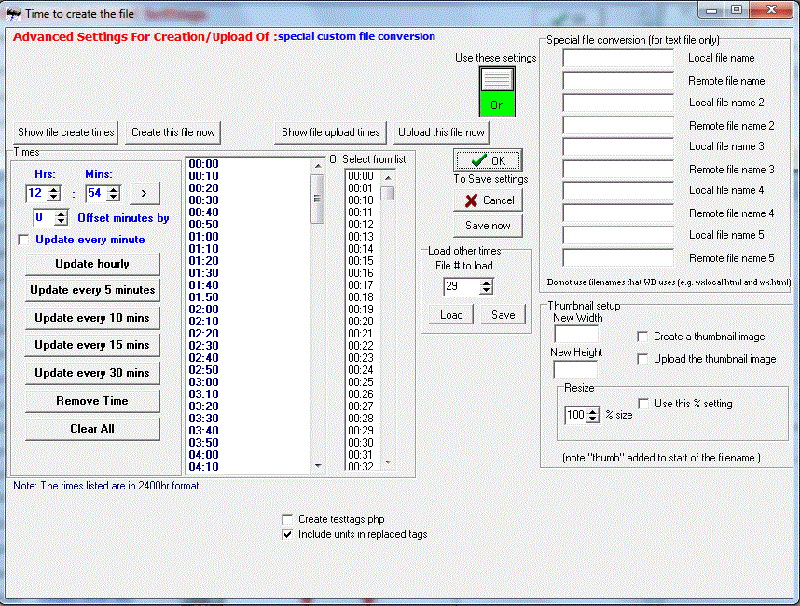
Task: Click Update hourly button
Action: pyautogui.click(x=92, y=264)
